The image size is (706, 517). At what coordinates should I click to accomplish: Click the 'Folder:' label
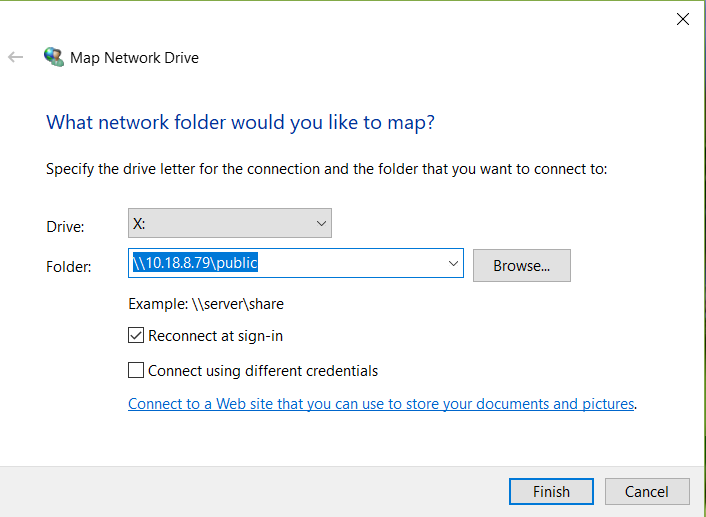pos(69,266)
